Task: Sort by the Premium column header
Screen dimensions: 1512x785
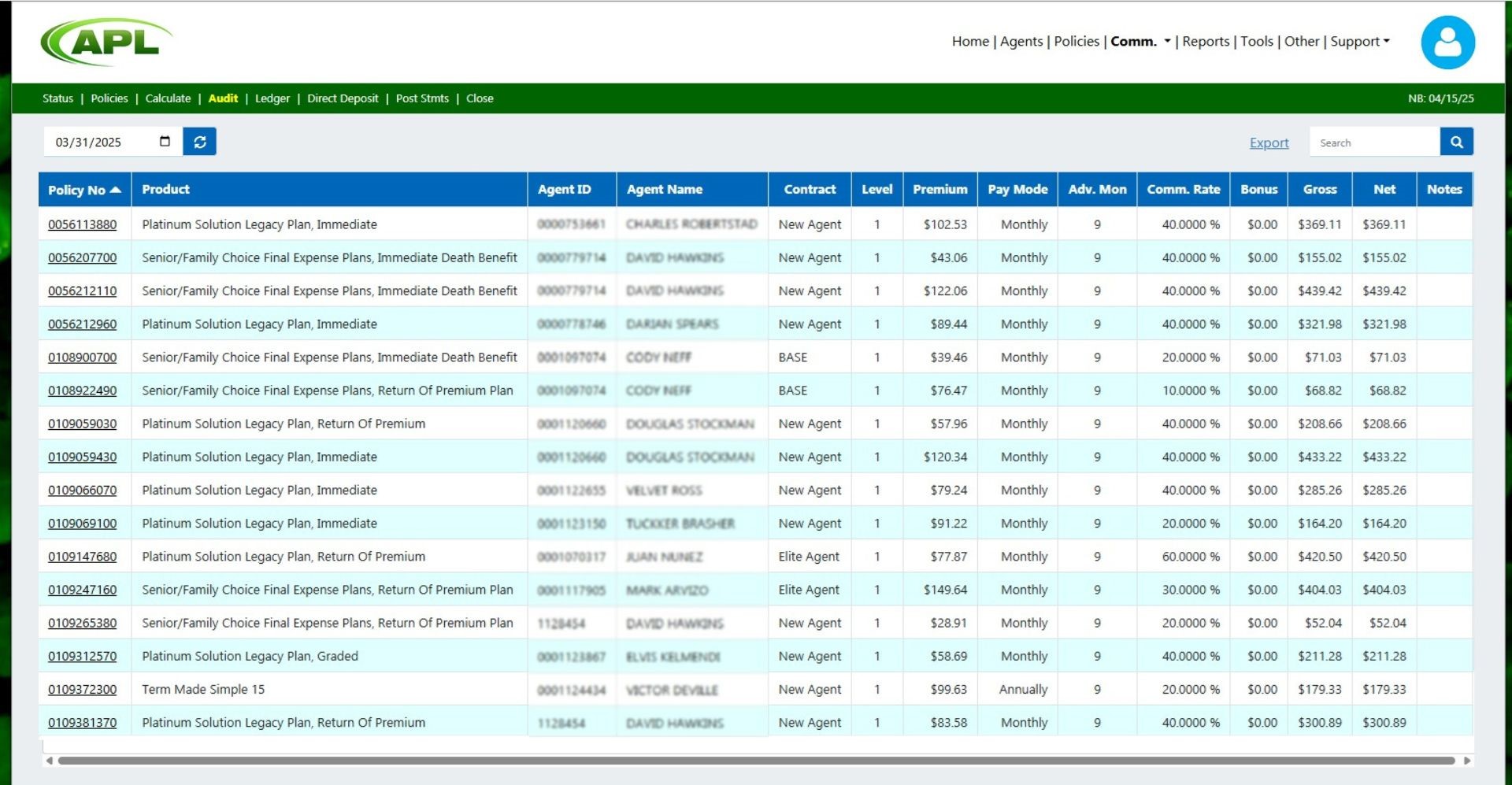Action: (x=939, y=190)
